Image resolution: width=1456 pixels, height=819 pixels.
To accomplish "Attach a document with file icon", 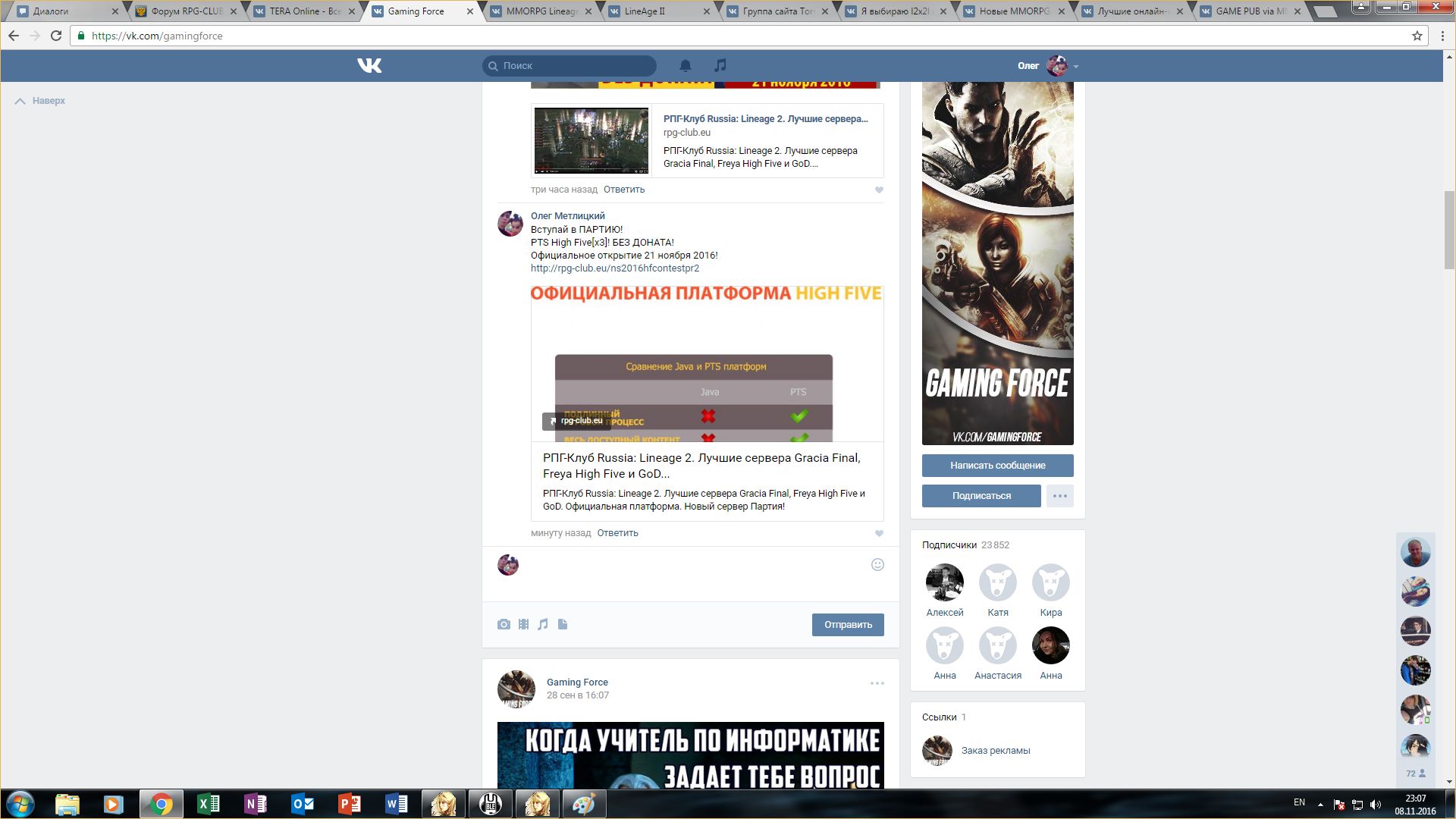I will click(x=563, y=625).
